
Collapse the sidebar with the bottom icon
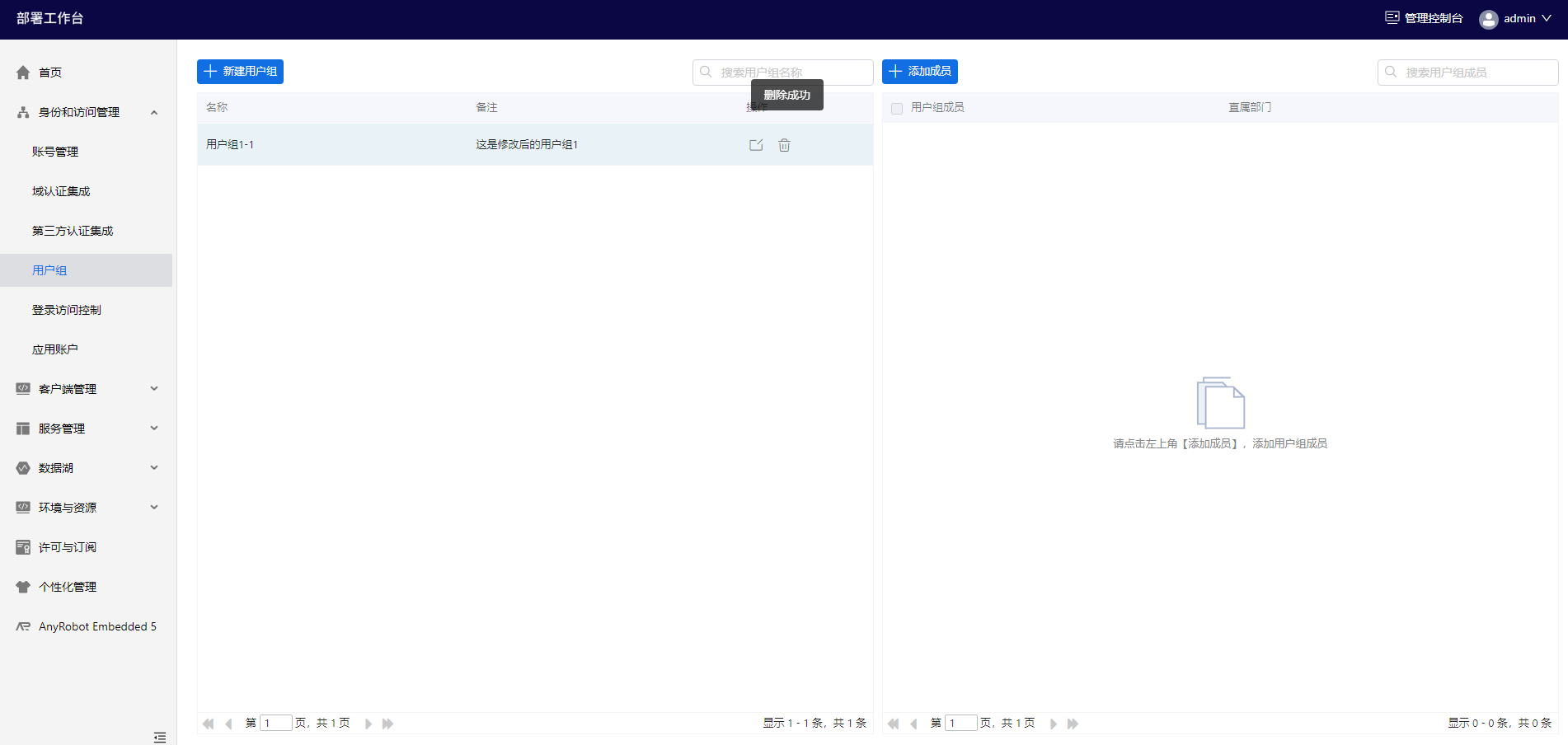(160, 737)
